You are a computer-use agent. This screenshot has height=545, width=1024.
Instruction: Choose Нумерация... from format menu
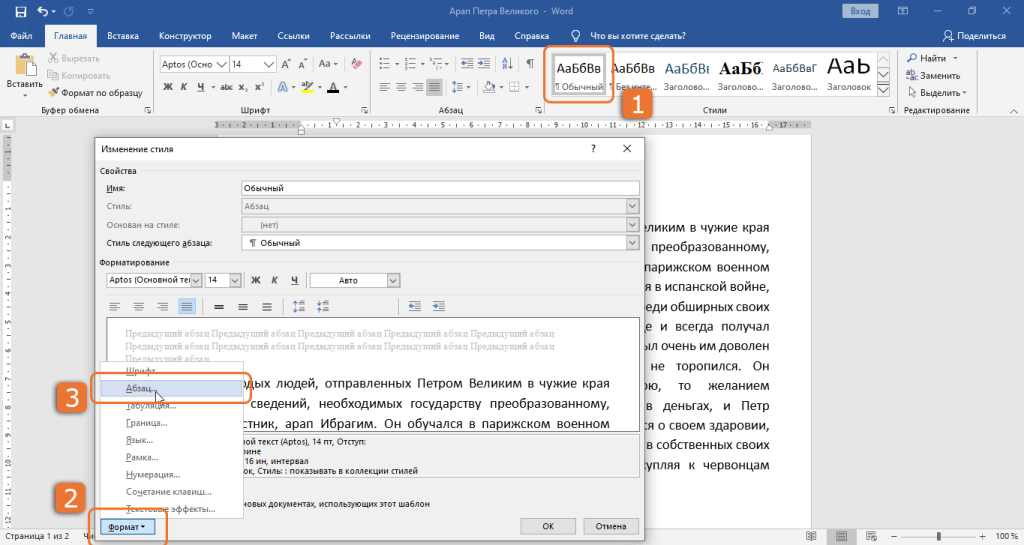pos(171,475)
